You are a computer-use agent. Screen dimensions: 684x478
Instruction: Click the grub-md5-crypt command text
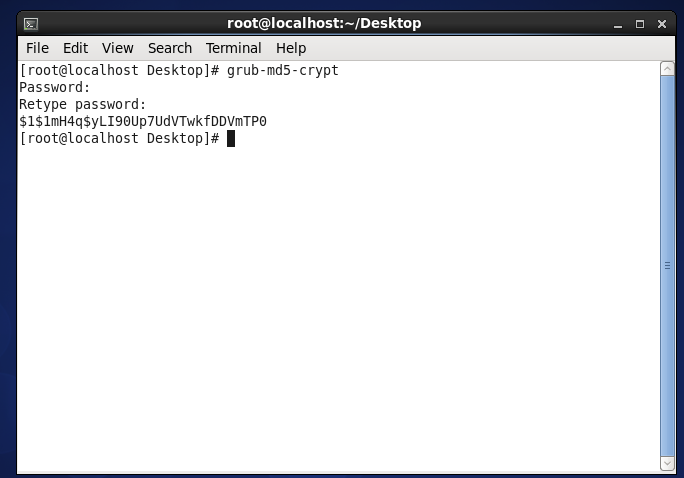(283, 70)
